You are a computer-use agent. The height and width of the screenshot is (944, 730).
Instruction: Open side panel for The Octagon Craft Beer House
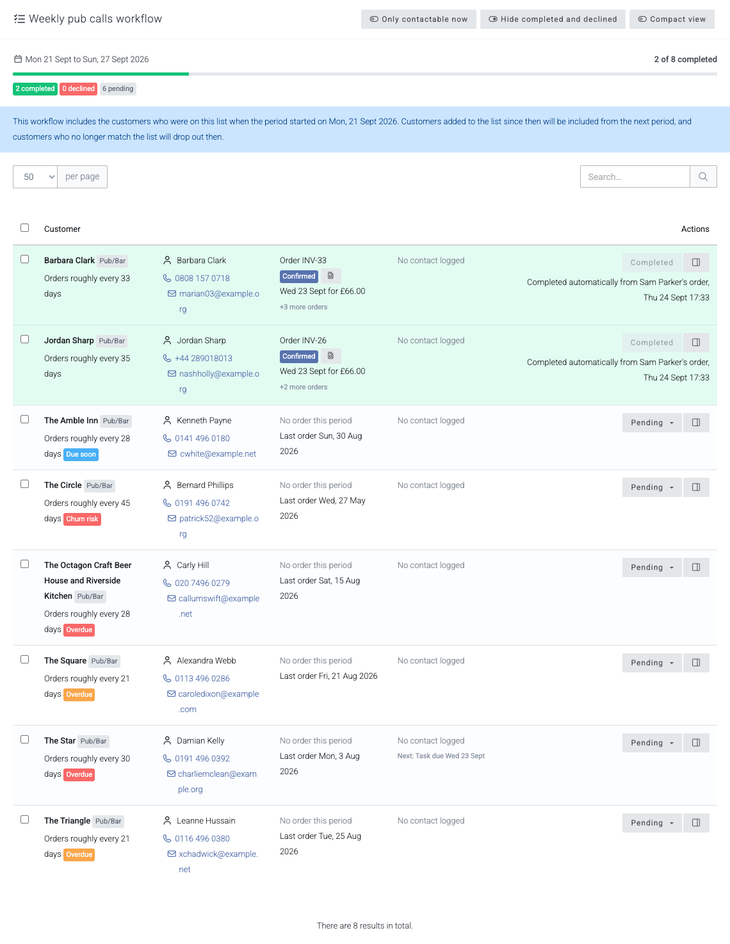[x=696, y=567]
